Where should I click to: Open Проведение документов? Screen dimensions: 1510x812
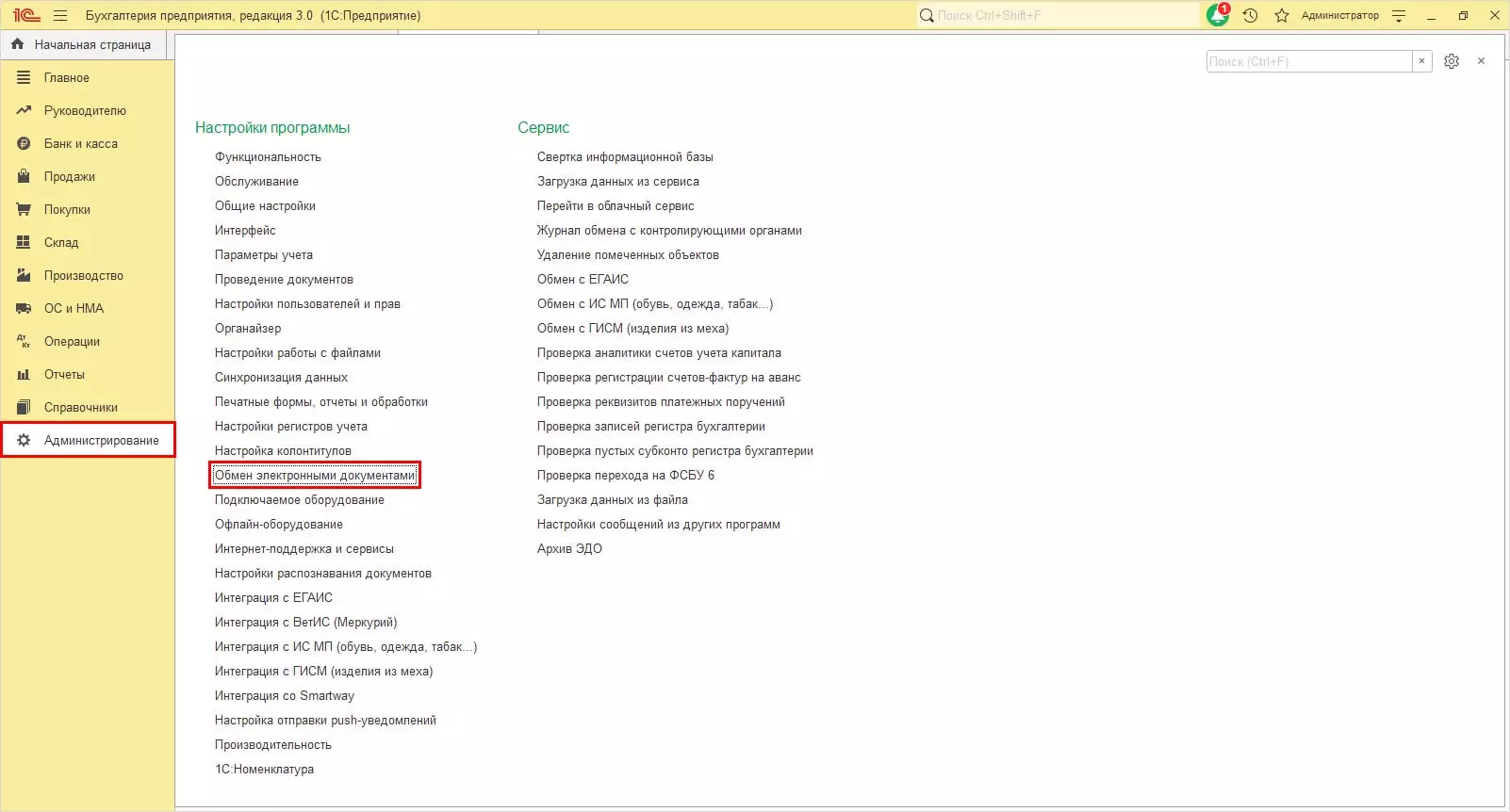pyautogui.click(x=284, y=279)
